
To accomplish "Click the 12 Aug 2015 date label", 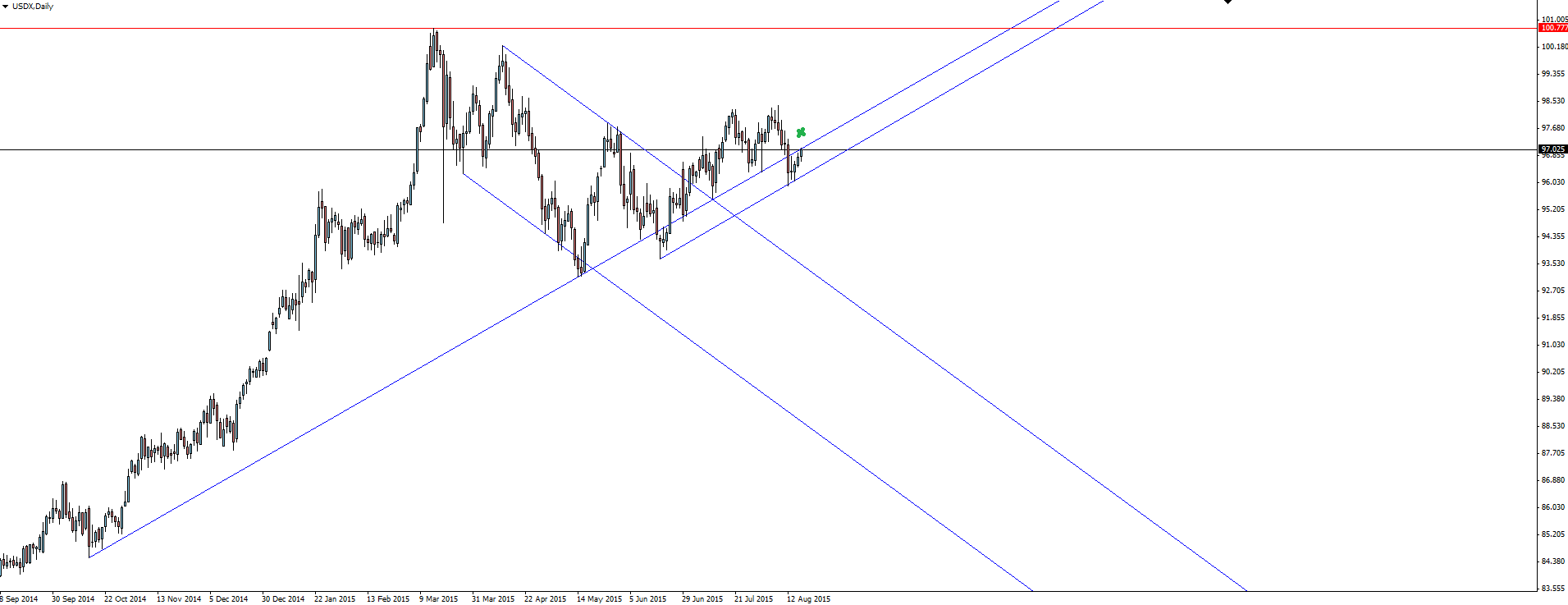I will tap(808, 599).
